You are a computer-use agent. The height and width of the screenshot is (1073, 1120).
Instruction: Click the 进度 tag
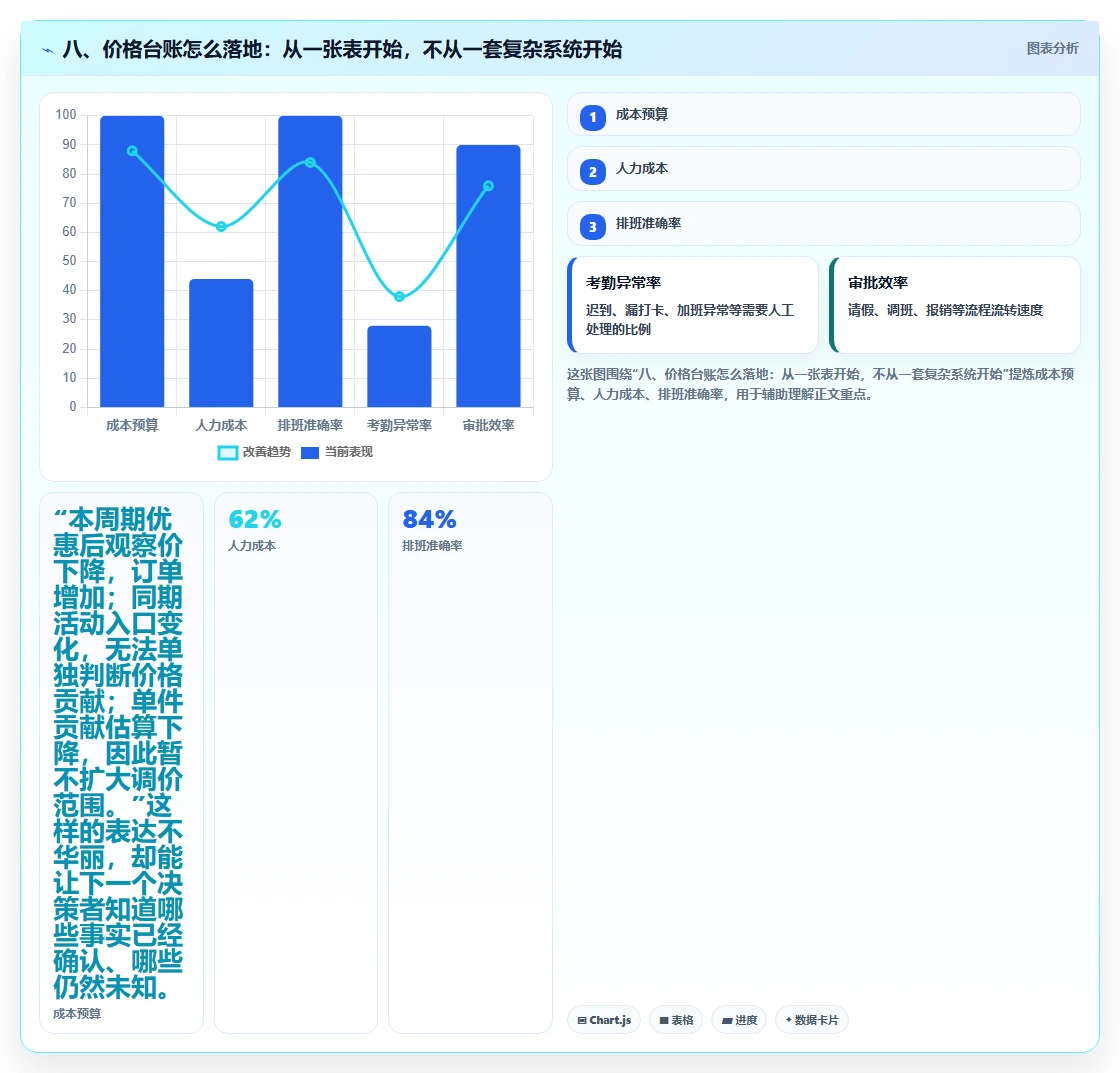click(739, 1020)
